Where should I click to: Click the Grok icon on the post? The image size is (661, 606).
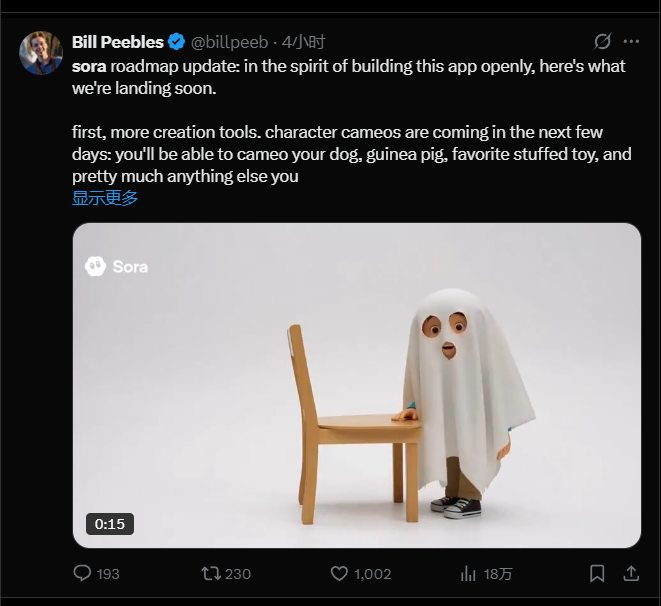pos(602,42)
